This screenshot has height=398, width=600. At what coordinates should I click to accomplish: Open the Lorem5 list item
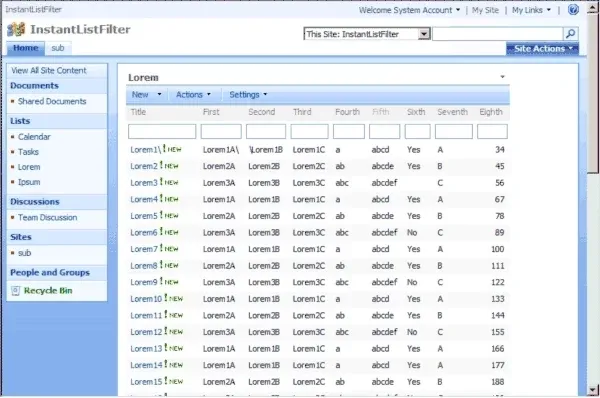143,216
